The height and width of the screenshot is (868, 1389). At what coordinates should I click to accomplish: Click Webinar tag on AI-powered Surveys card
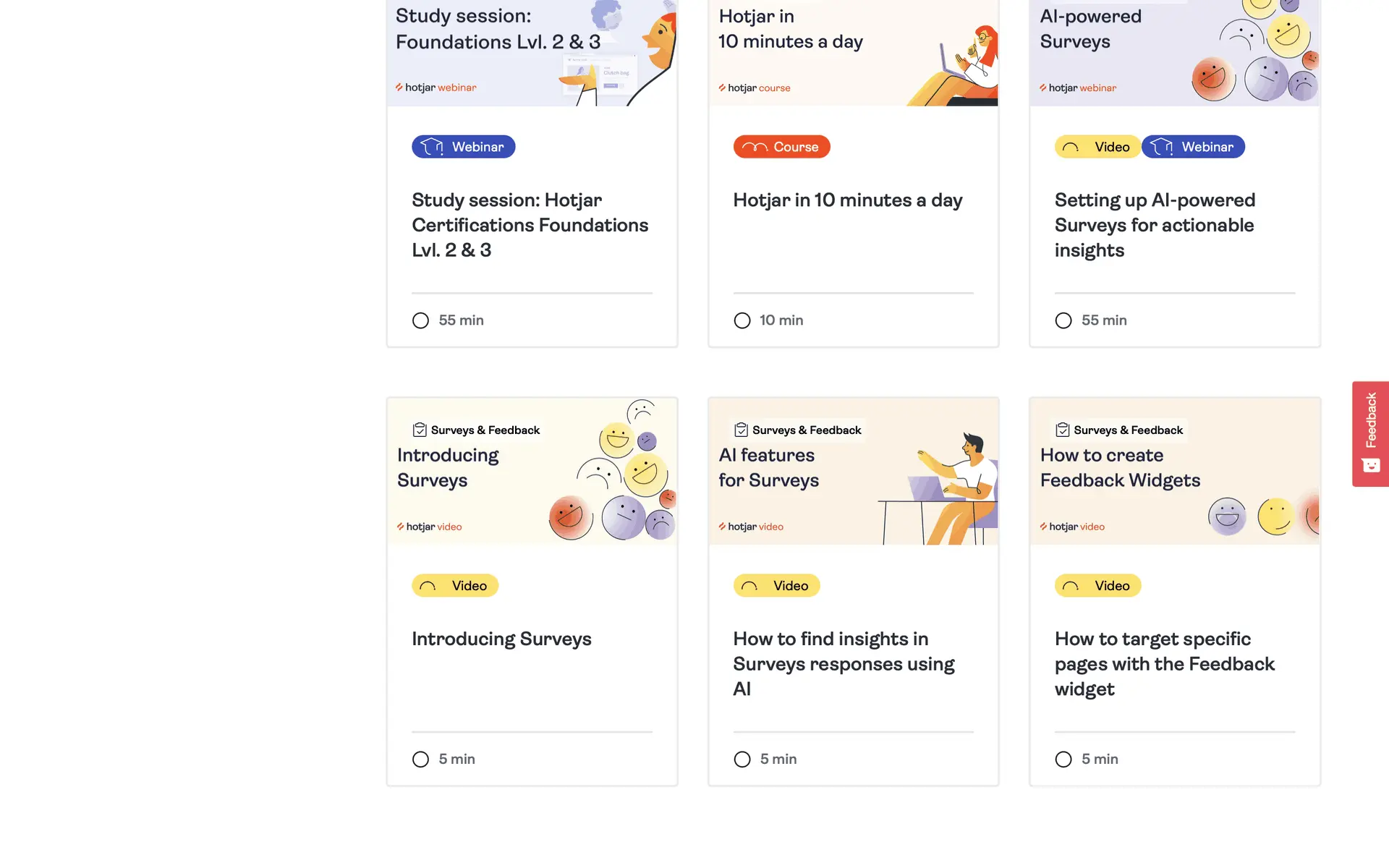1193,147
